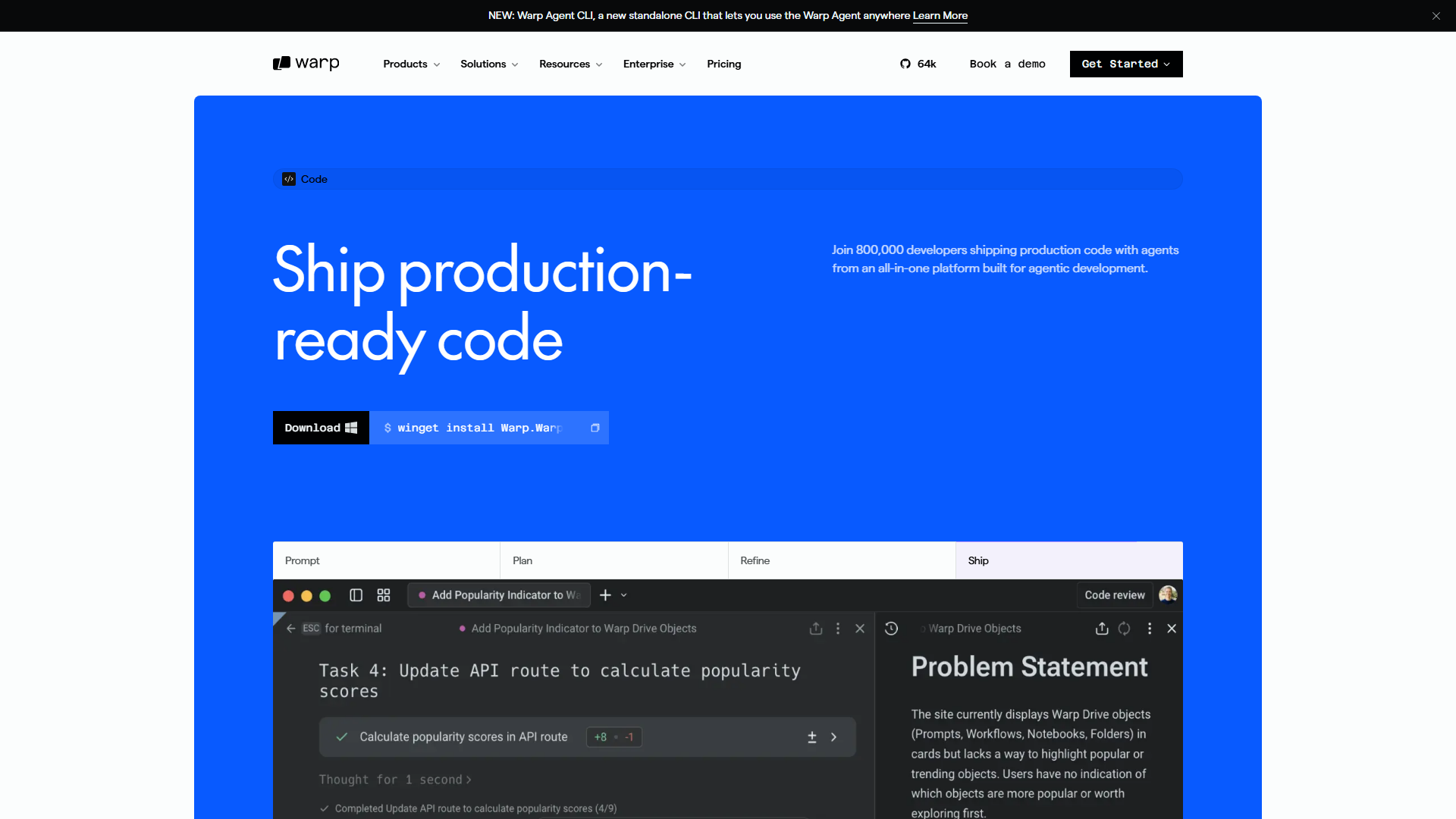Switch to the Refine tab
Image resolution: width=1456 pixels, height=819 pixels.
click(x=842, y=560)
